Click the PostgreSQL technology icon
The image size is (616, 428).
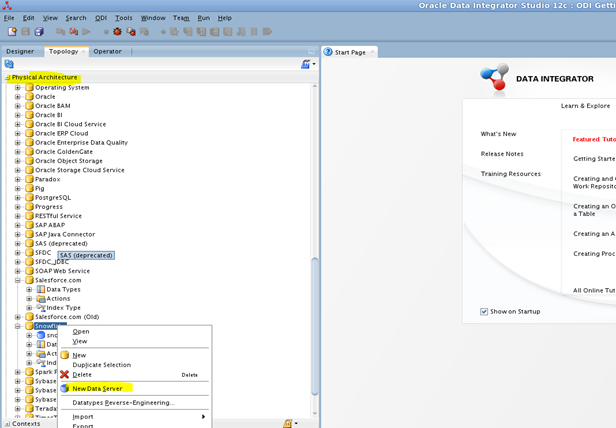pos(29,197)
